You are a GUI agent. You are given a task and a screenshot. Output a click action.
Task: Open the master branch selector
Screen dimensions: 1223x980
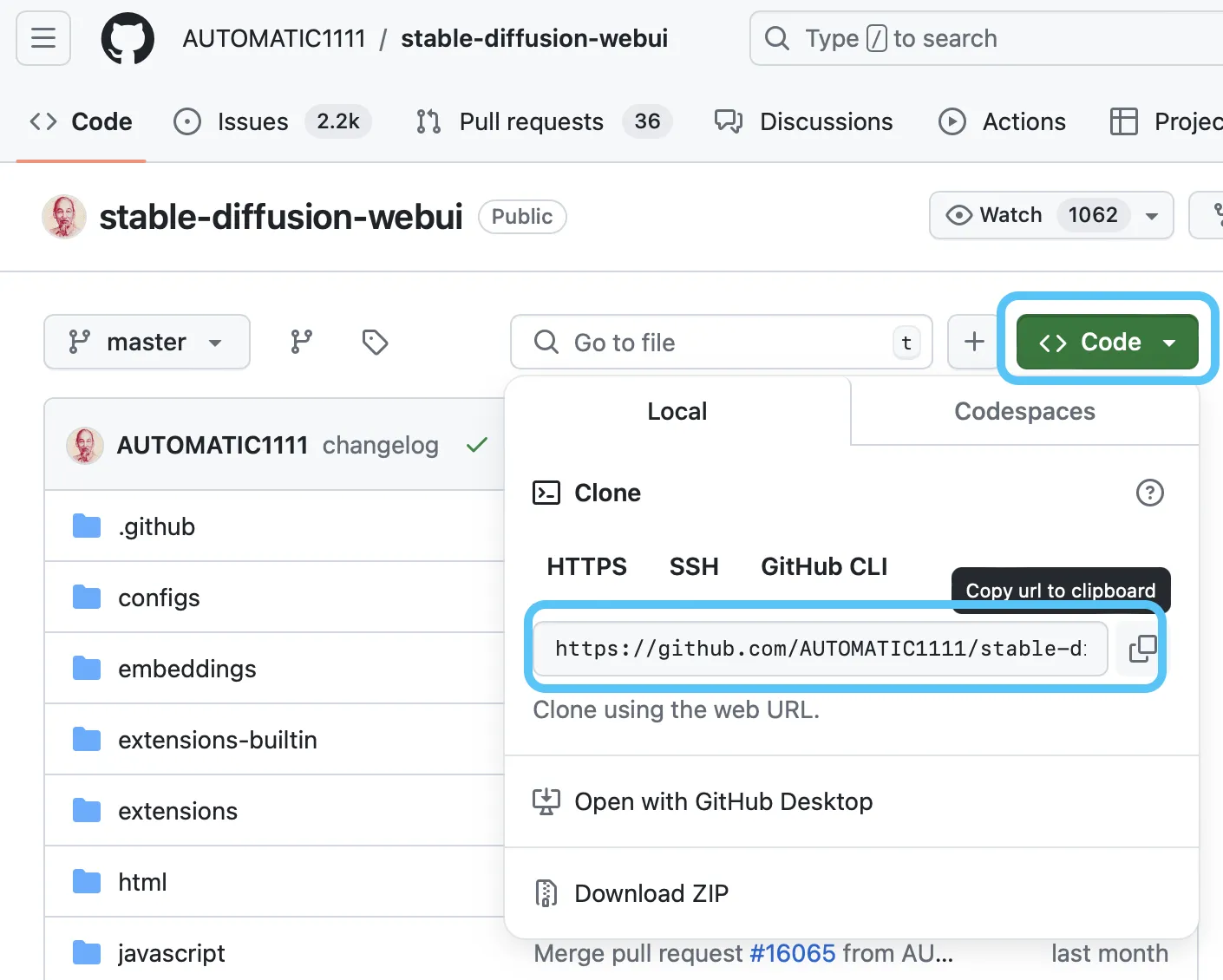[x=146, y=342]
